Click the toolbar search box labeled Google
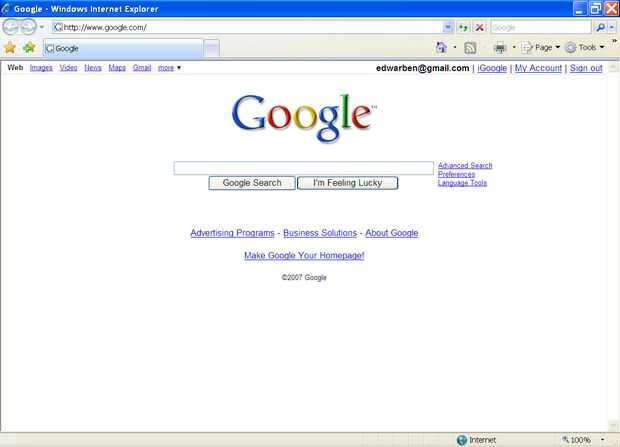Viewport: 620px width, 447px height. click(x=541, y=27)
